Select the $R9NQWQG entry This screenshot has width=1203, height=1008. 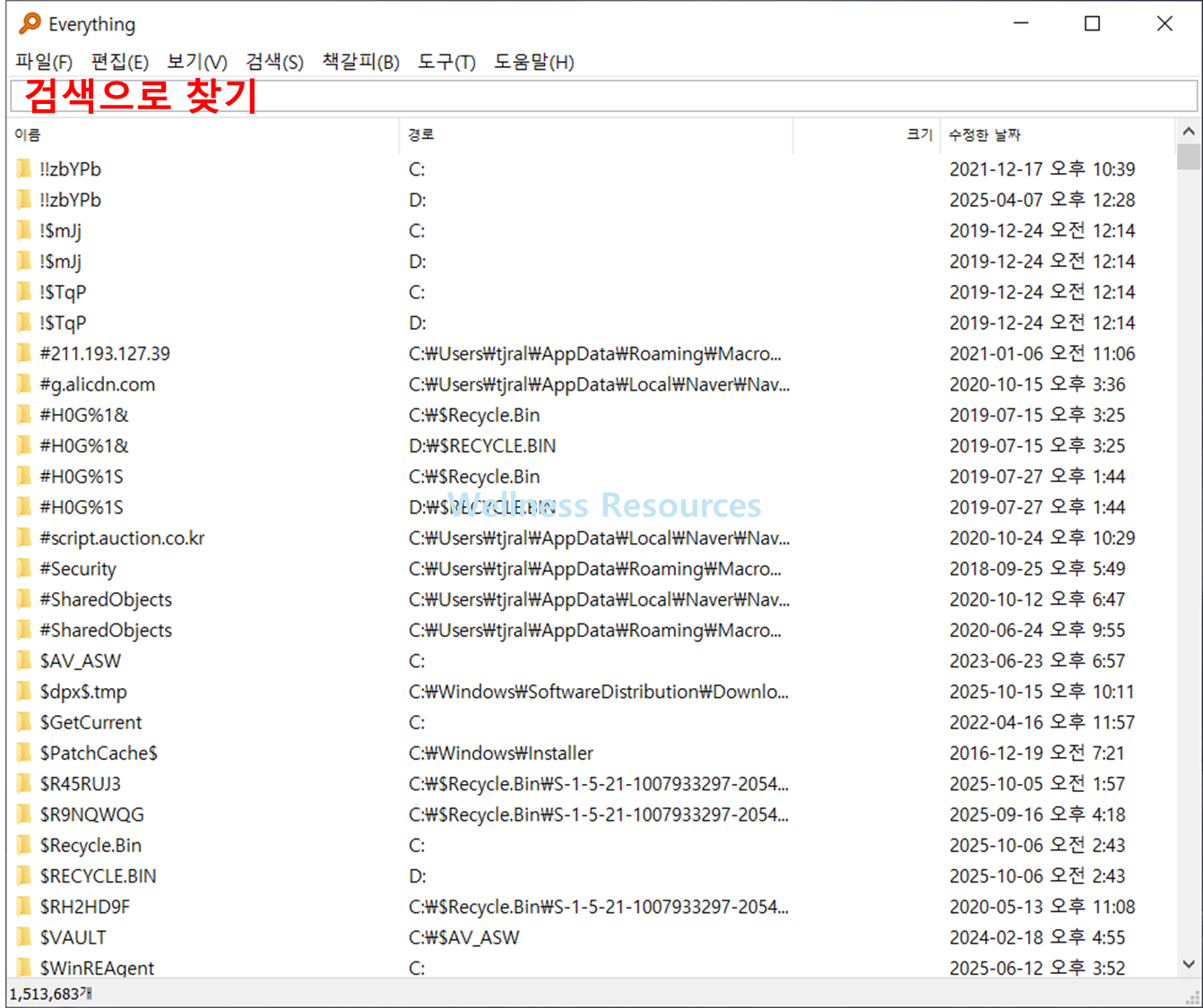coord(91,814)
